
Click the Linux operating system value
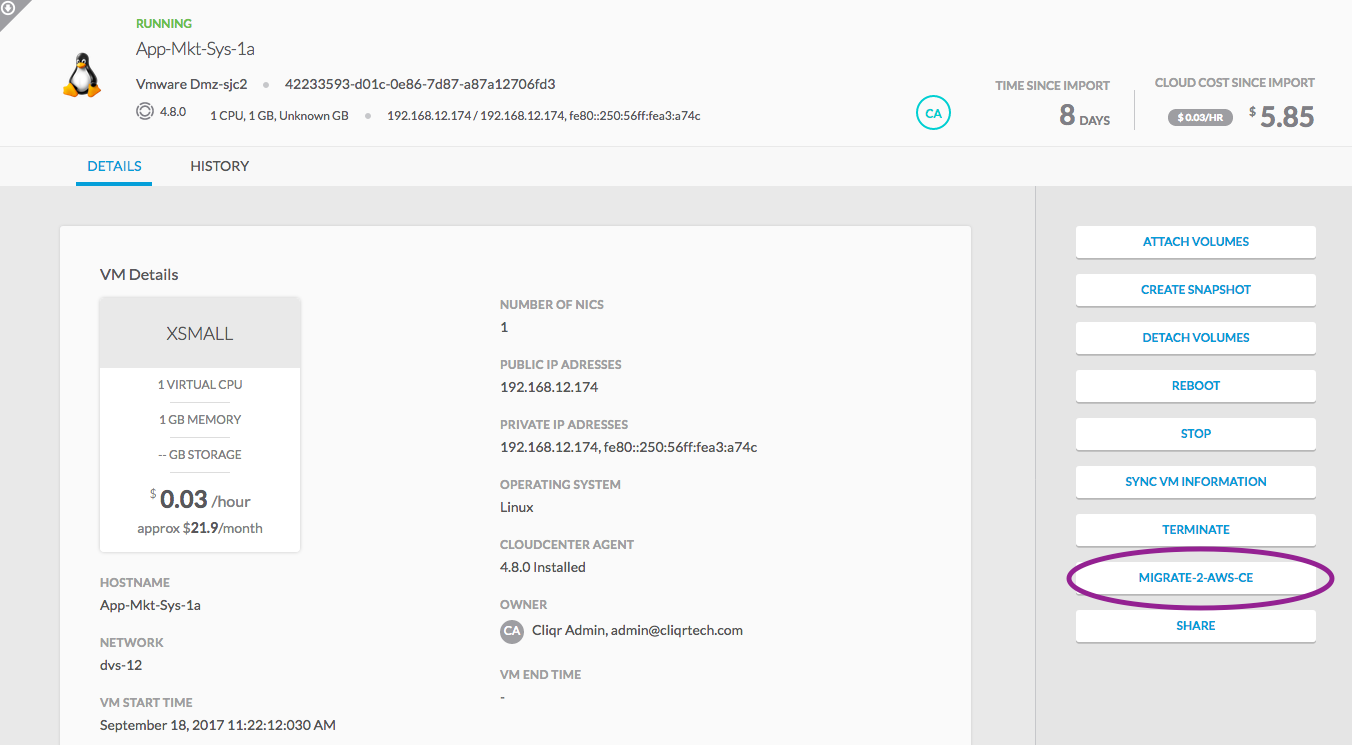pos(517,507)
